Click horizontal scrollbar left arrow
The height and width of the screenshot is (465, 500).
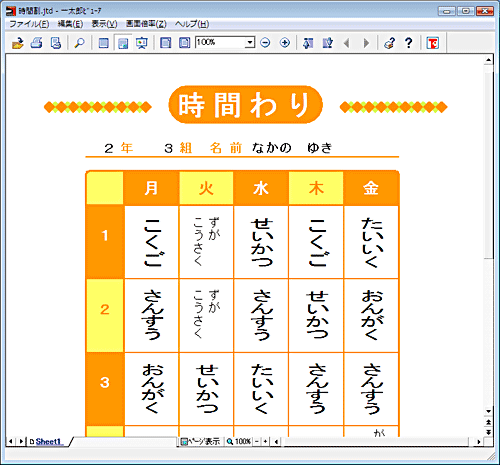tap(276, 442)
